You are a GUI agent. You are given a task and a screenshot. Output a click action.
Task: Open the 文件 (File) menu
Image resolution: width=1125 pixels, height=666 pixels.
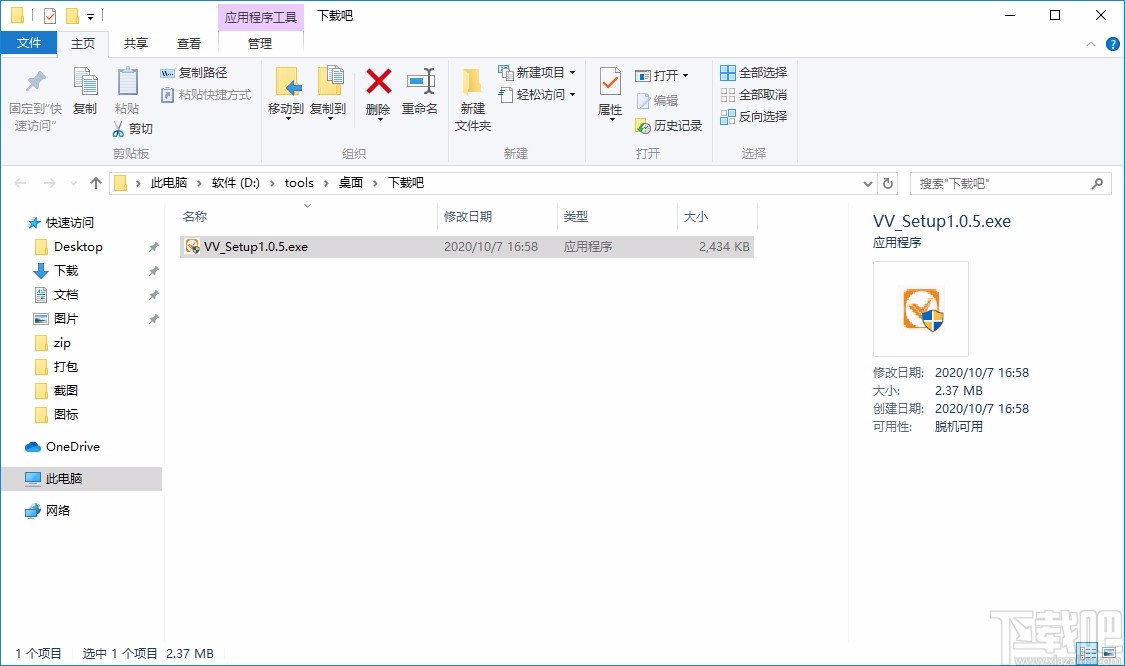(x=29, y=43)
